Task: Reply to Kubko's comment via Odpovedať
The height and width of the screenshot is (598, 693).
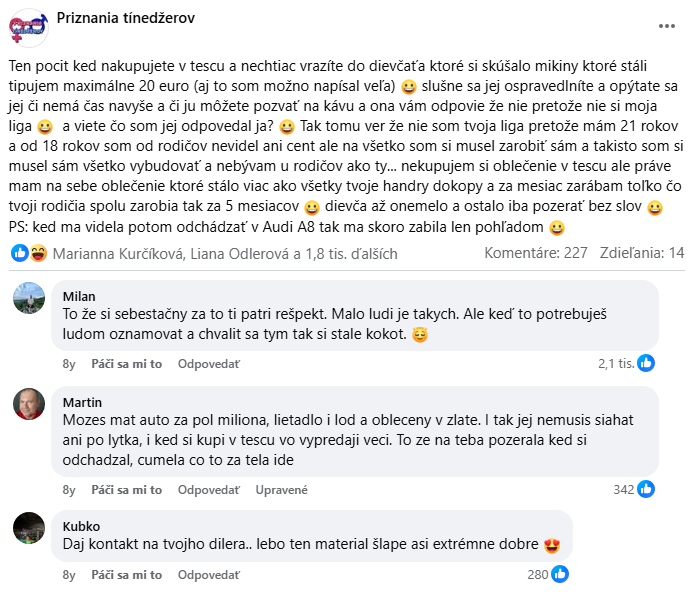Action: pyautogui.click(x=209, y=575)
